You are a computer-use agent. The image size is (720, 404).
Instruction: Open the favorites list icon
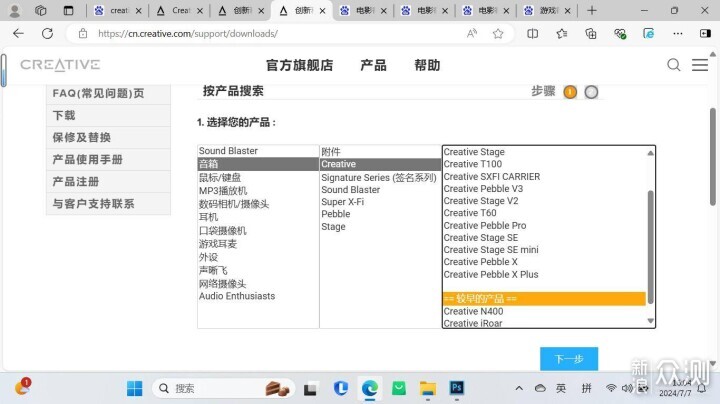pos(562,34)
